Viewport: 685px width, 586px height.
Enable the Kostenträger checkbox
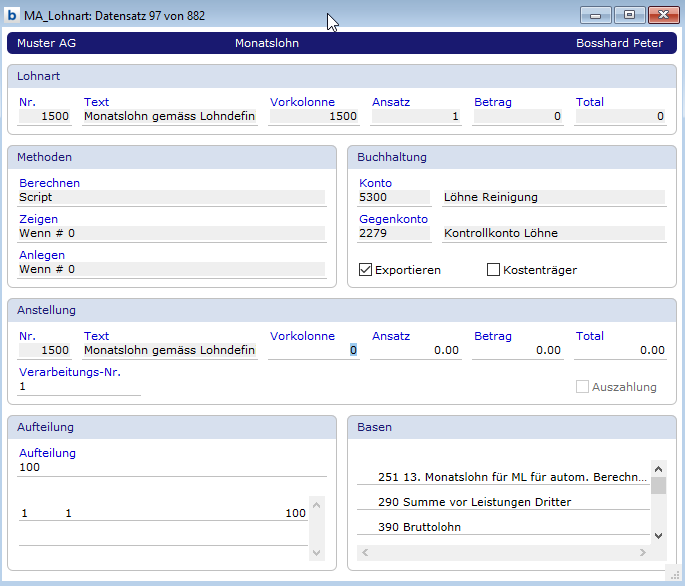pos(493,270)
